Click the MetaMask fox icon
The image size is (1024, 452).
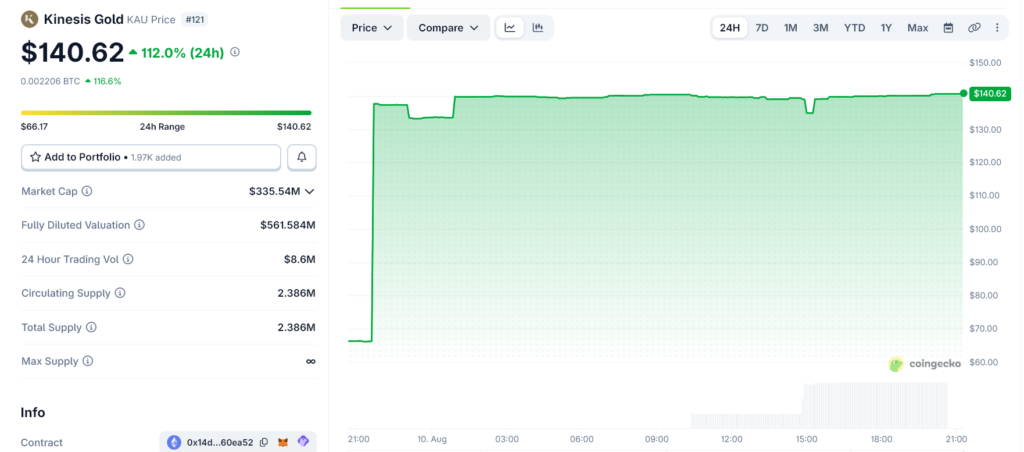(283, 442)
